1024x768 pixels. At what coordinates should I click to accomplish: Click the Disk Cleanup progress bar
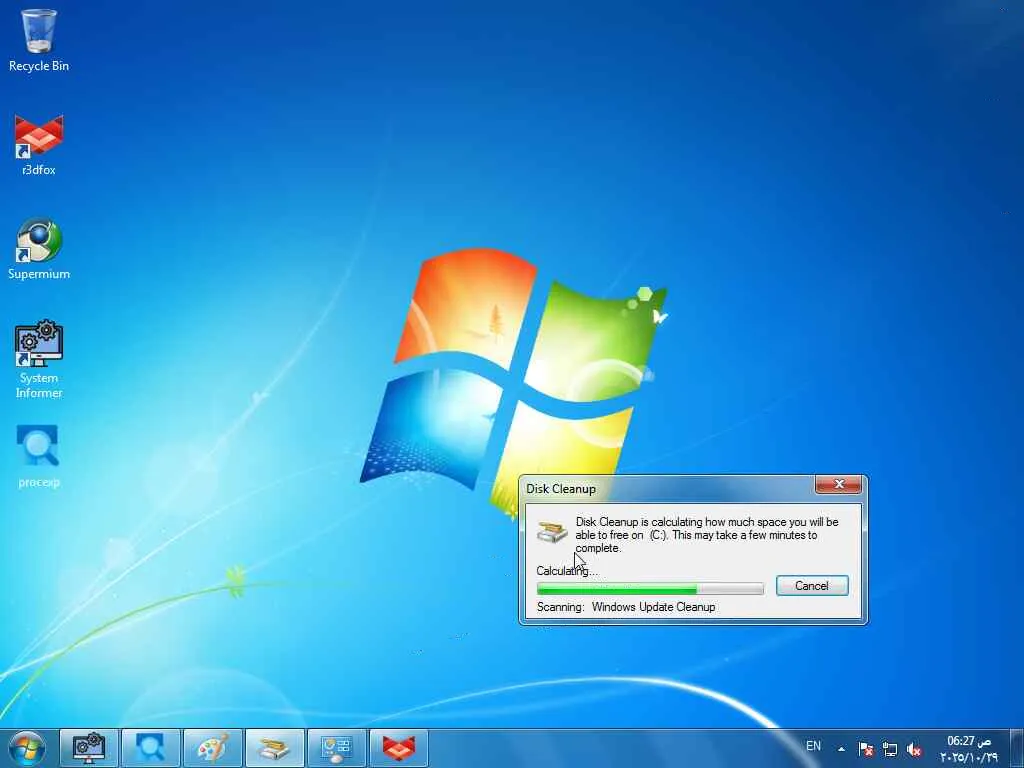[650, 588]
